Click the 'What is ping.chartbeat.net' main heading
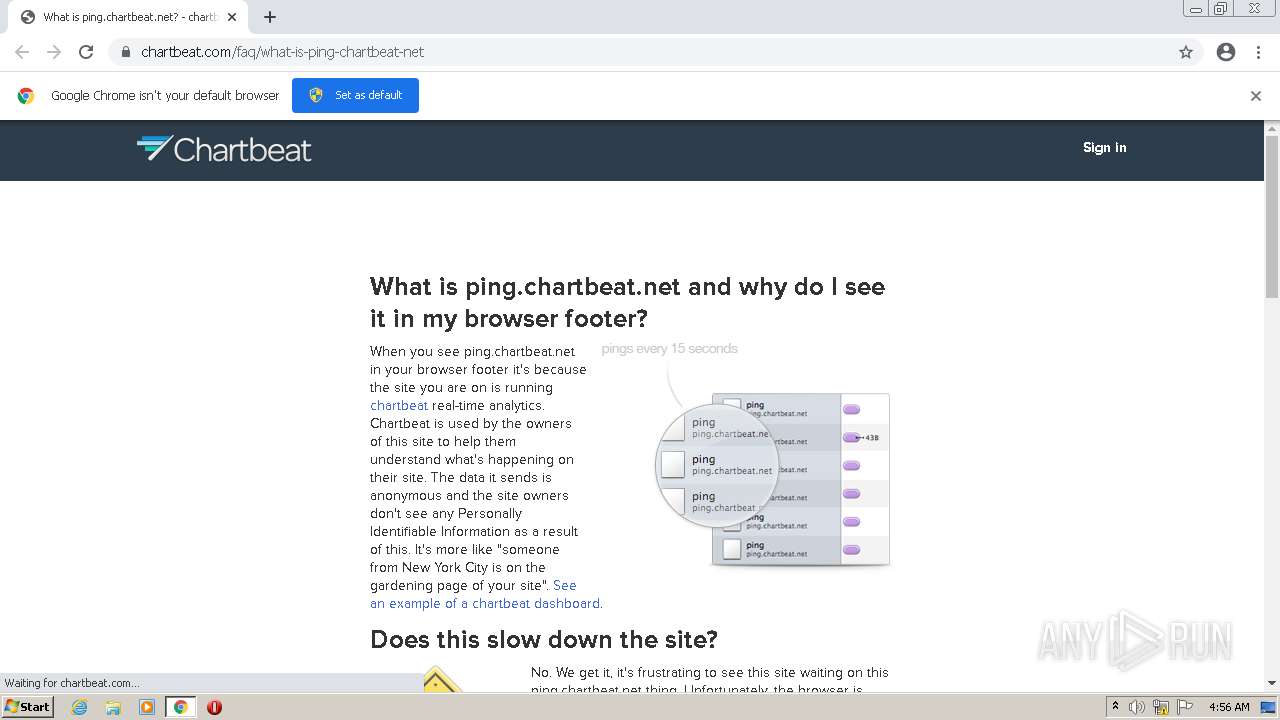The width and height of the screenshot is (1280, 720). 627,302
